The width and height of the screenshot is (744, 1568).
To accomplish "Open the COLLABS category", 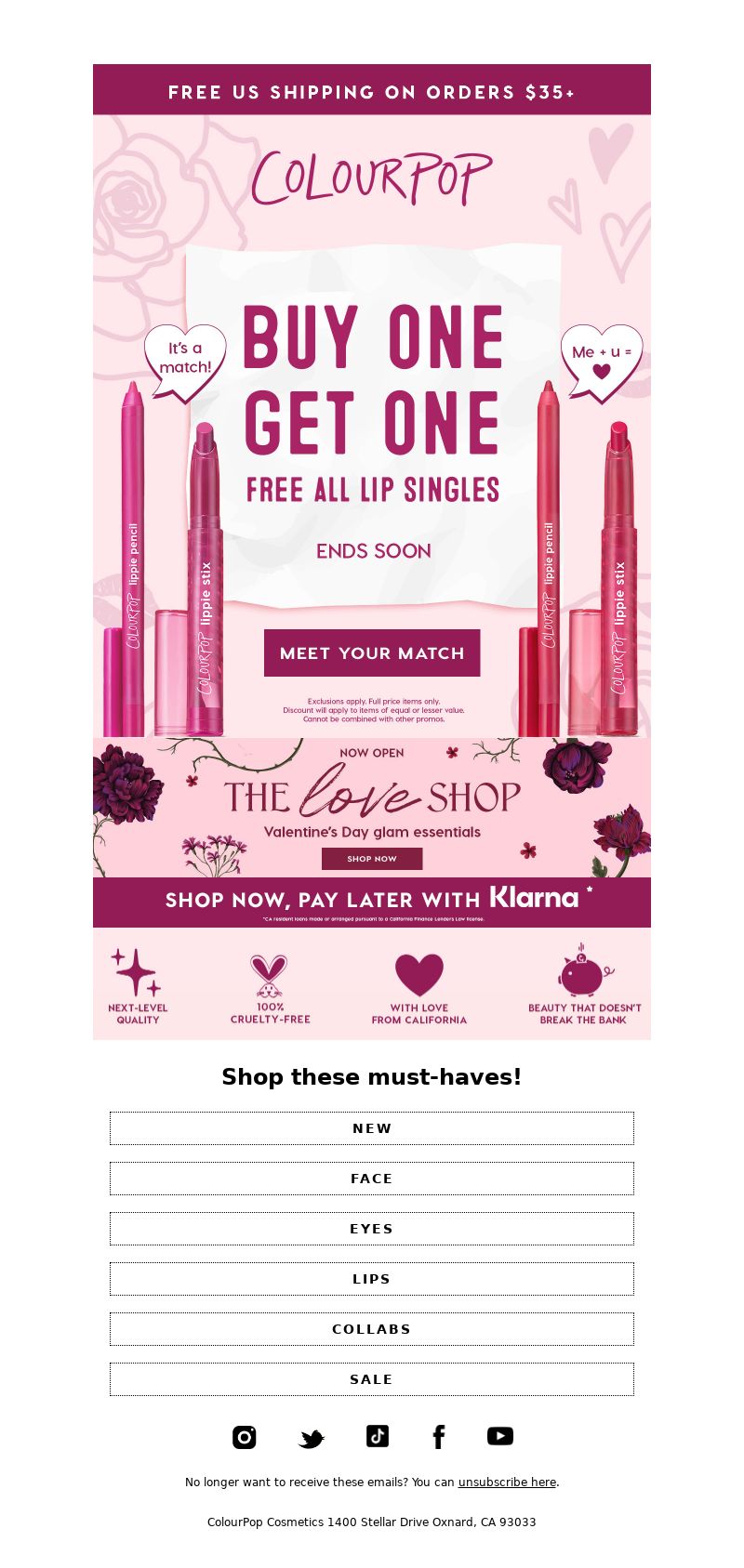I will point(372,1329).
